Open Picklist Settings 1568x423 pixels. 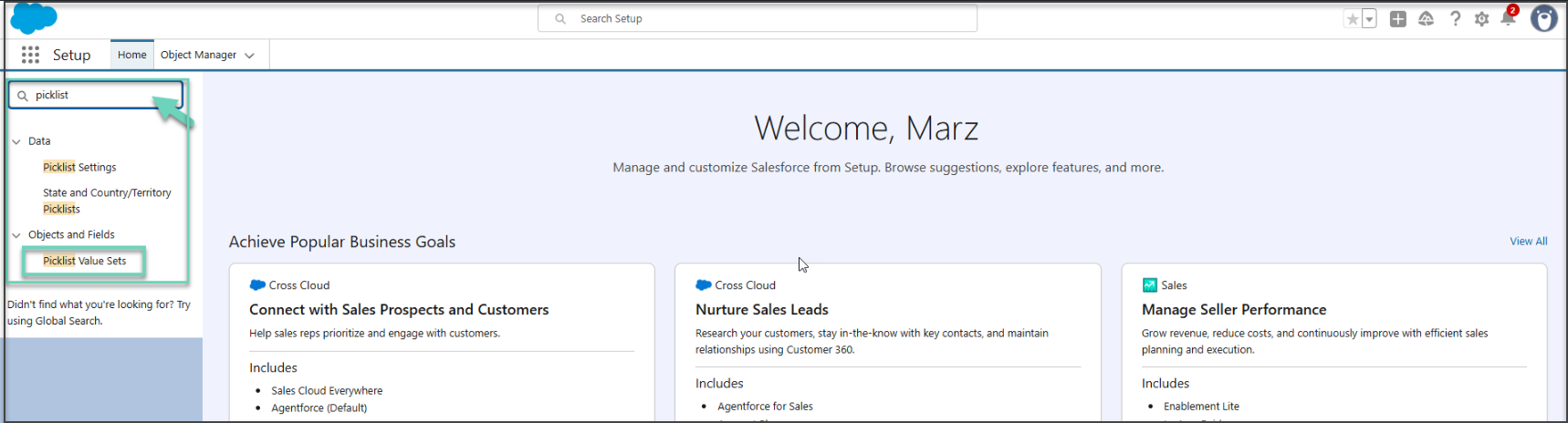click(79, 167)
